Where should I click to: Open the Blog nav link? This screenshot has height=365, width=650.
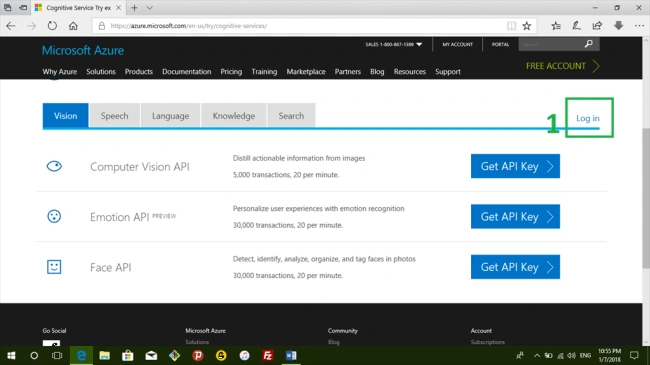tap(377, 72)
